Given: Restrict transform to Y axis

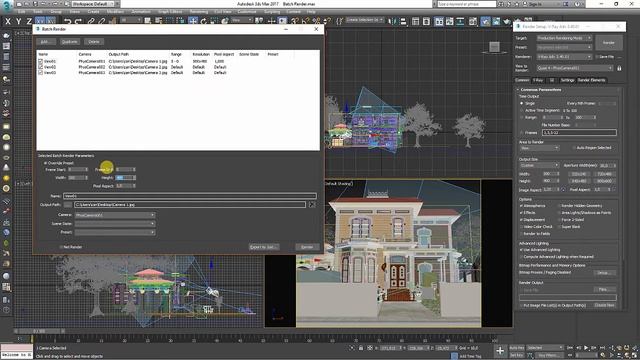Looking at the screenshot, I should 18,21.
